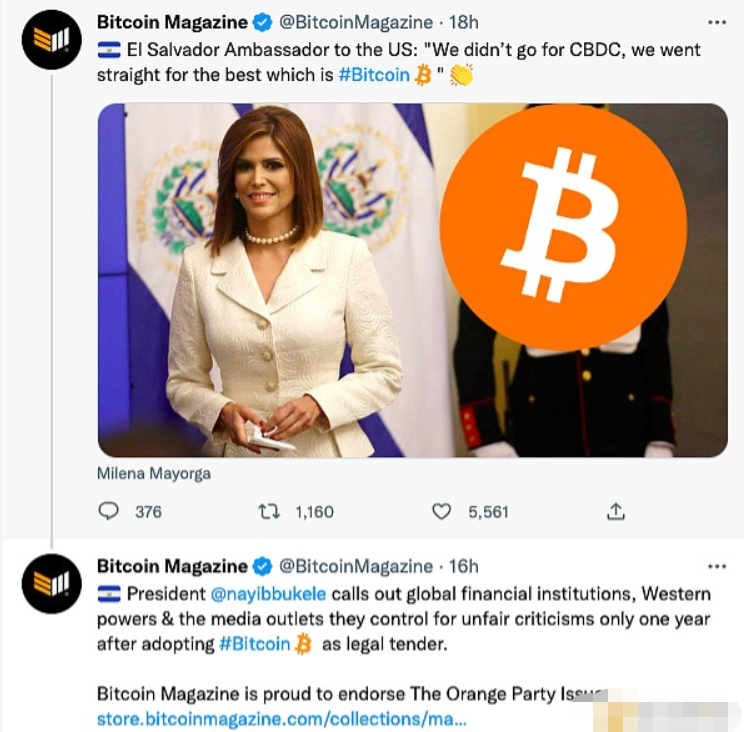Click the verified badge on second tweet
This screenshot has height=732, width=744.
262,566
